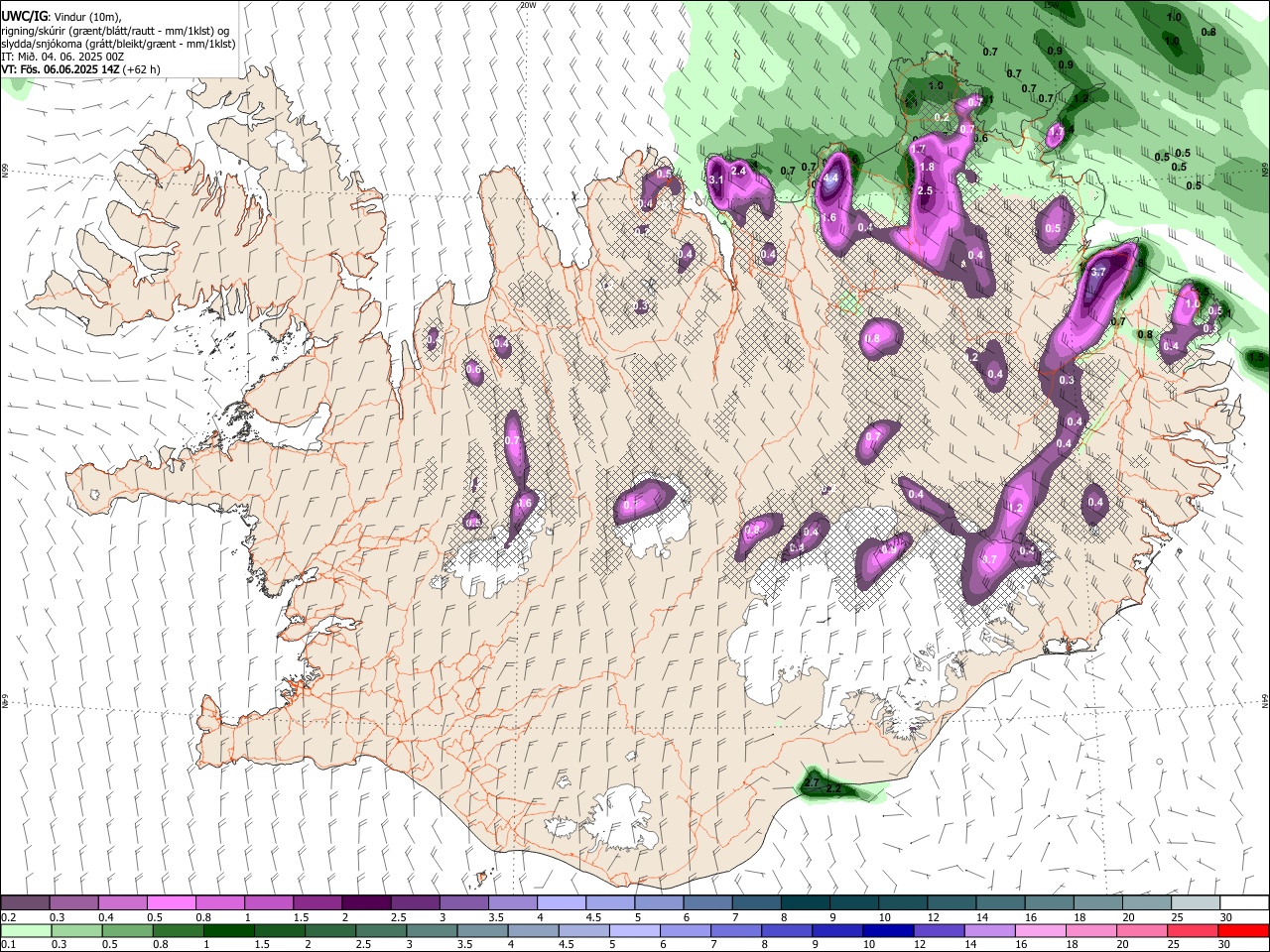The image size is (1270, 952).
Task: Select the 2.5 swatch in lower rain legend
Action: pyautogui.click(x=380, y=930)
